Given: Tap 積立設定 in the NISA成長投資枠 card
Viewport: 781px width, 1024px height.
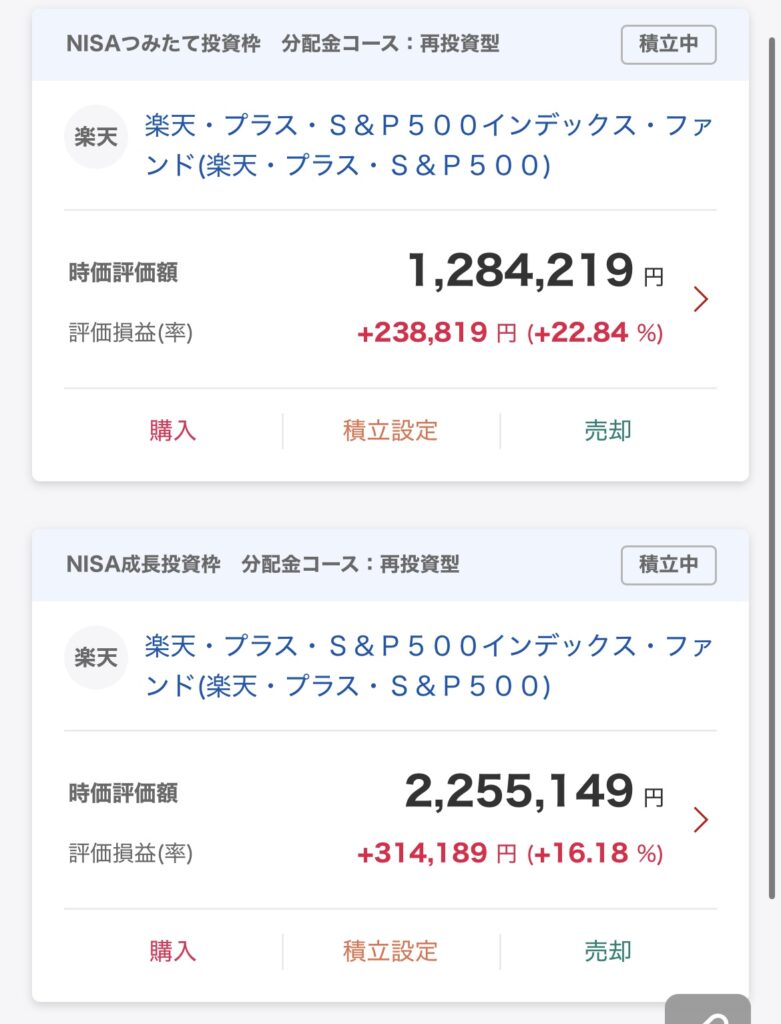Looking at the screenshot, I should (x=390, y=951).
